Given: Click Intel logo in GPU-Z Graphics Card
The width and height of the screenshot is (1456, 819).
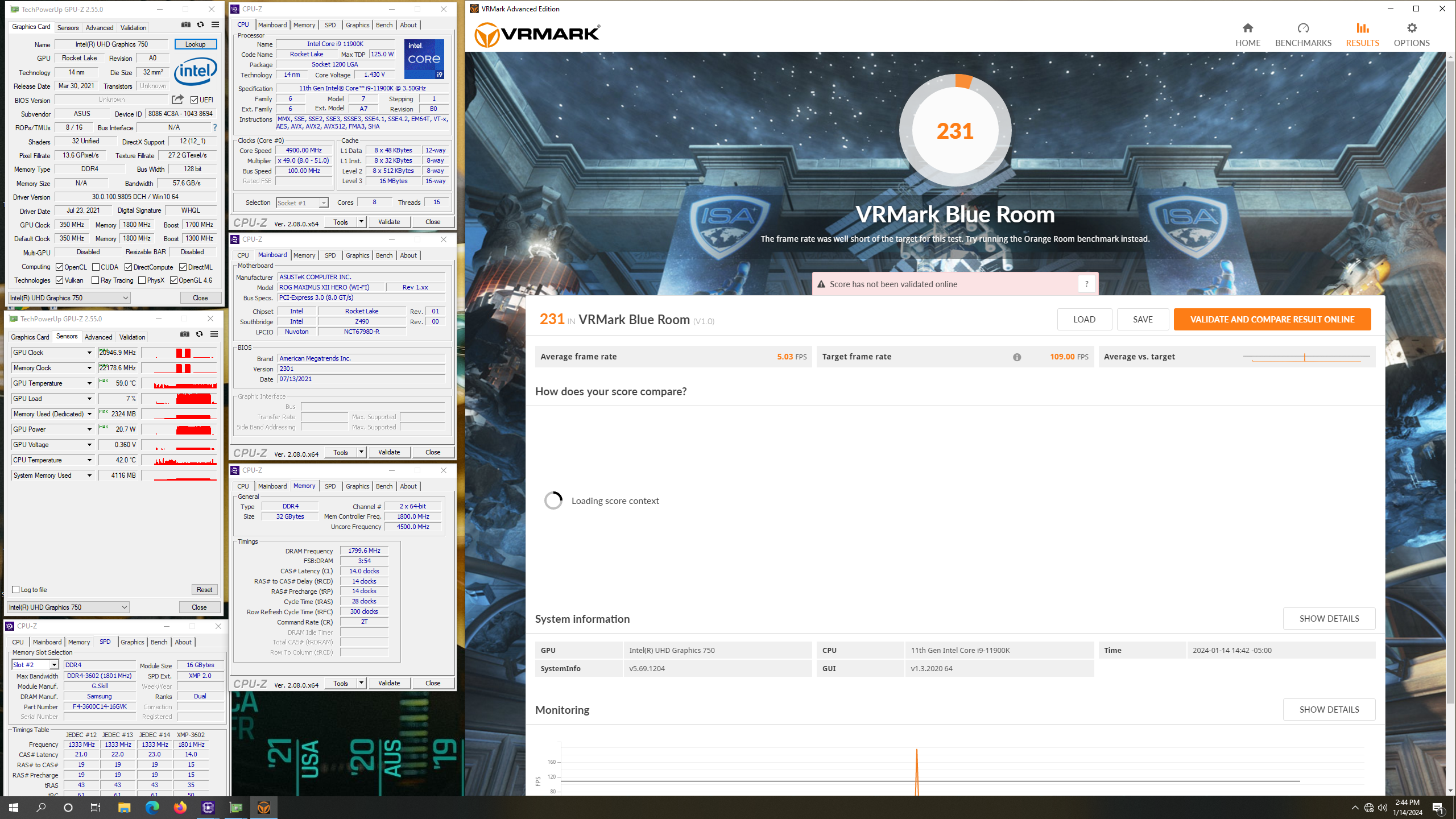Looking at the screenshot, I should tap(195, 72).
